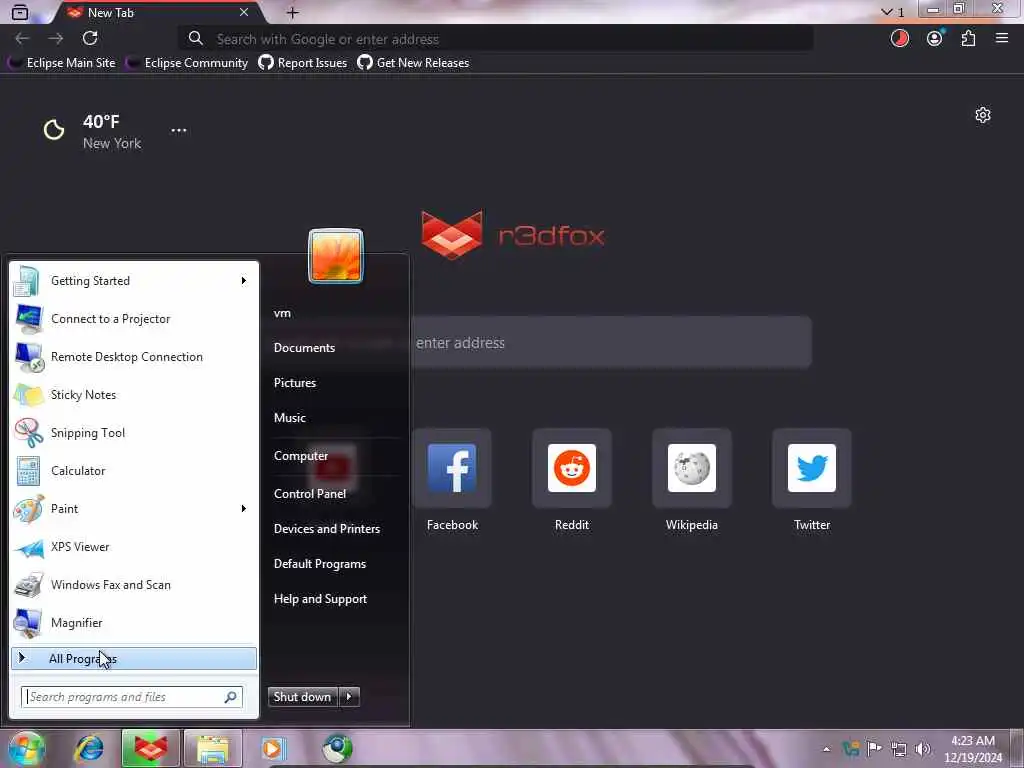This screenshot has height=768, width=1024.
Task: Launch Magnifier from Start menu
Action: pos(134,622)
